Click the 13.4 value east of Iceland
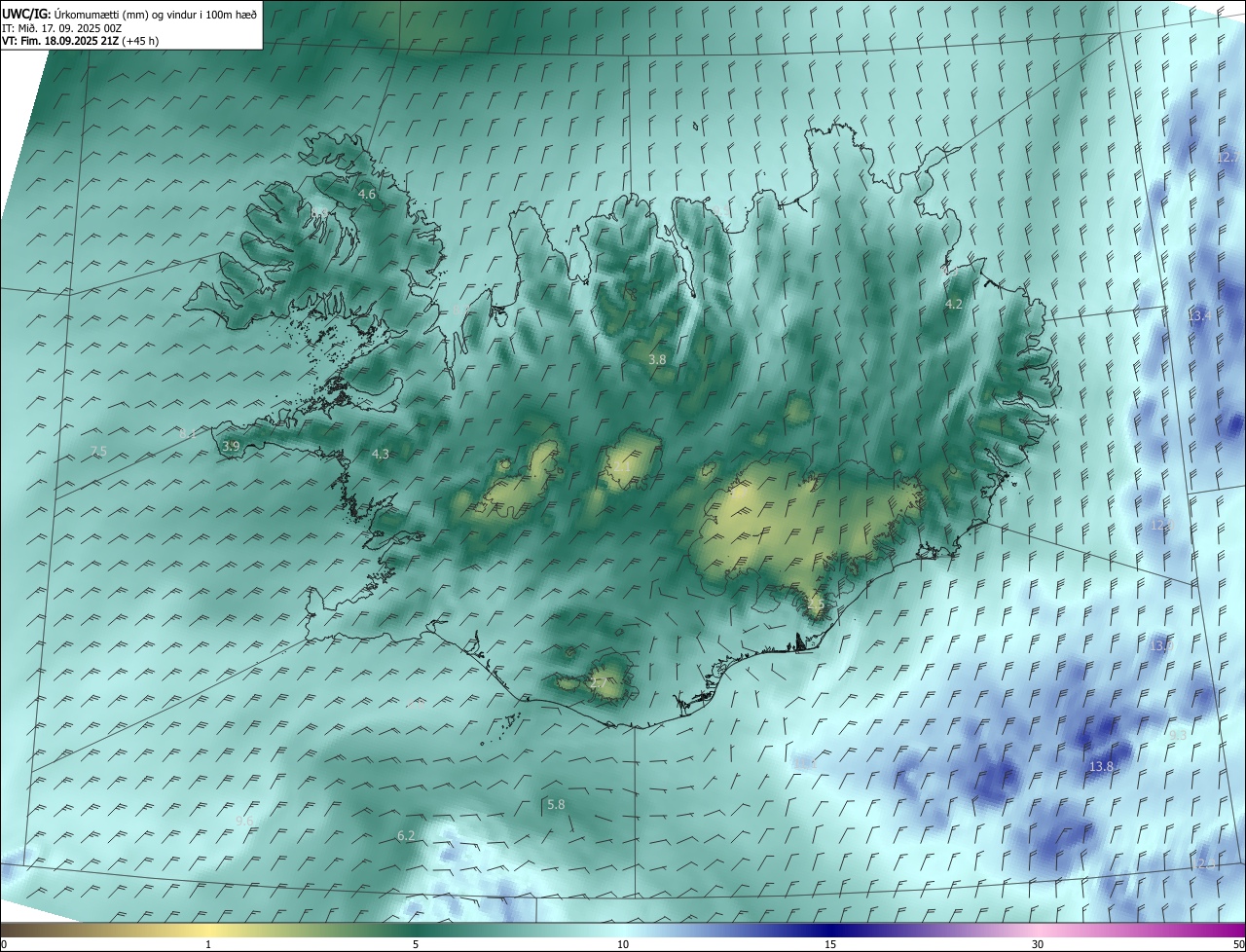Image resolution: width=1246 pixels, height=952 pixels. coord(1199,315)
